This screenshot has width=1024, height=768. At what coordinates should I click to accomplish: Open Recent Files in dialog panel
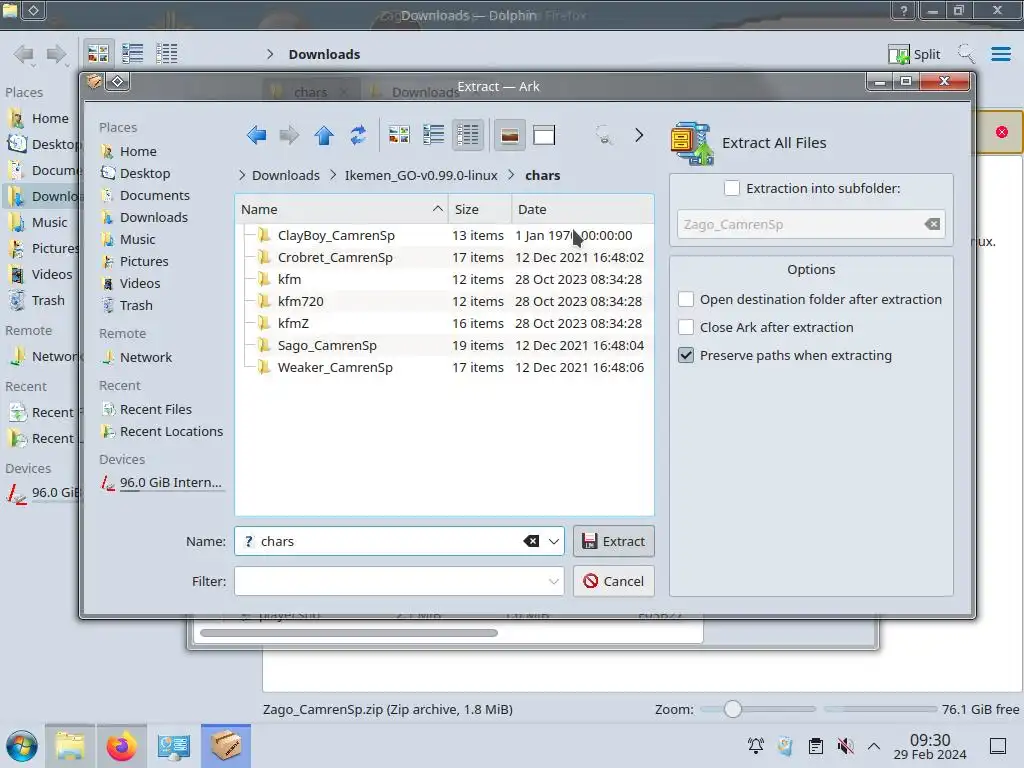point(155,409)
